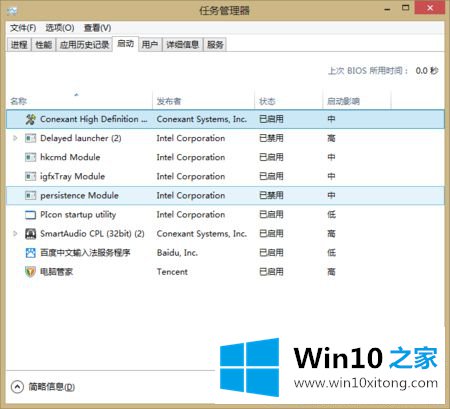The width and height of the screenshot is (450, 409).
Task: Select the Delayed launcher (2) row name
Action: (x=81, y=138)
